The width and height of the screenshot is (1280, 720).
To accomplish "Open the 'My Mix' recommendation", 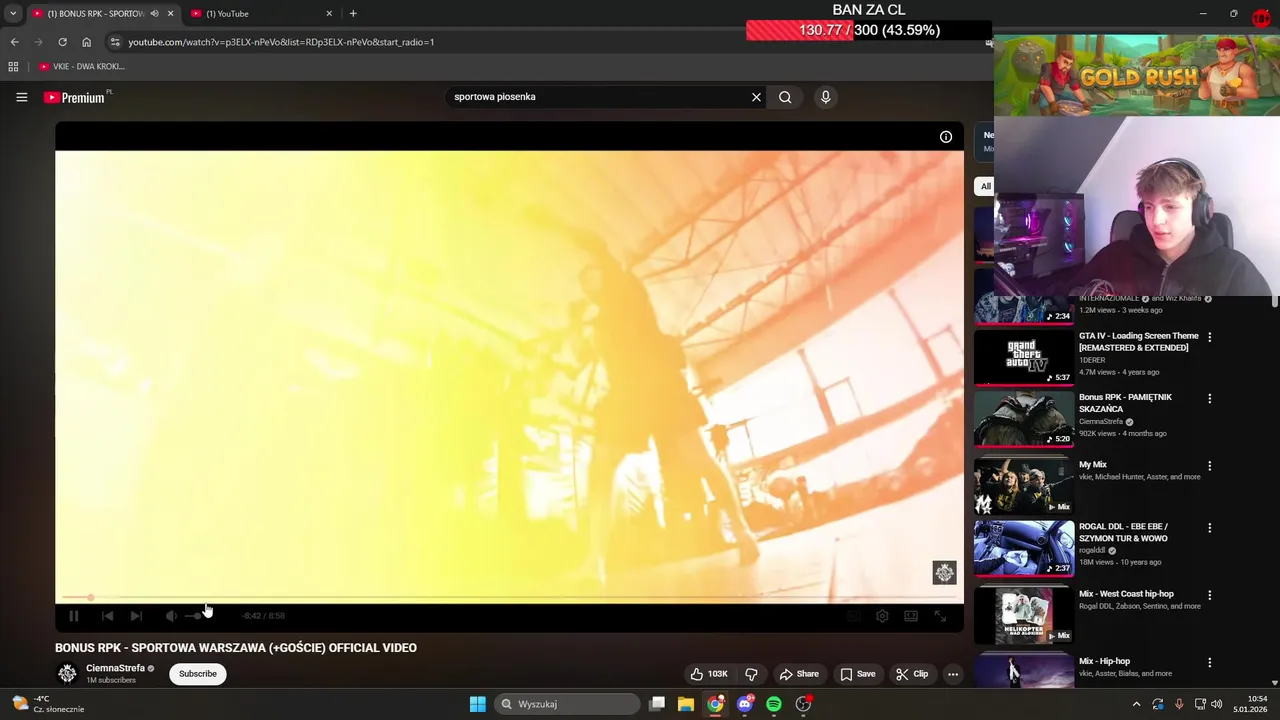I will tap(1093, 465).
